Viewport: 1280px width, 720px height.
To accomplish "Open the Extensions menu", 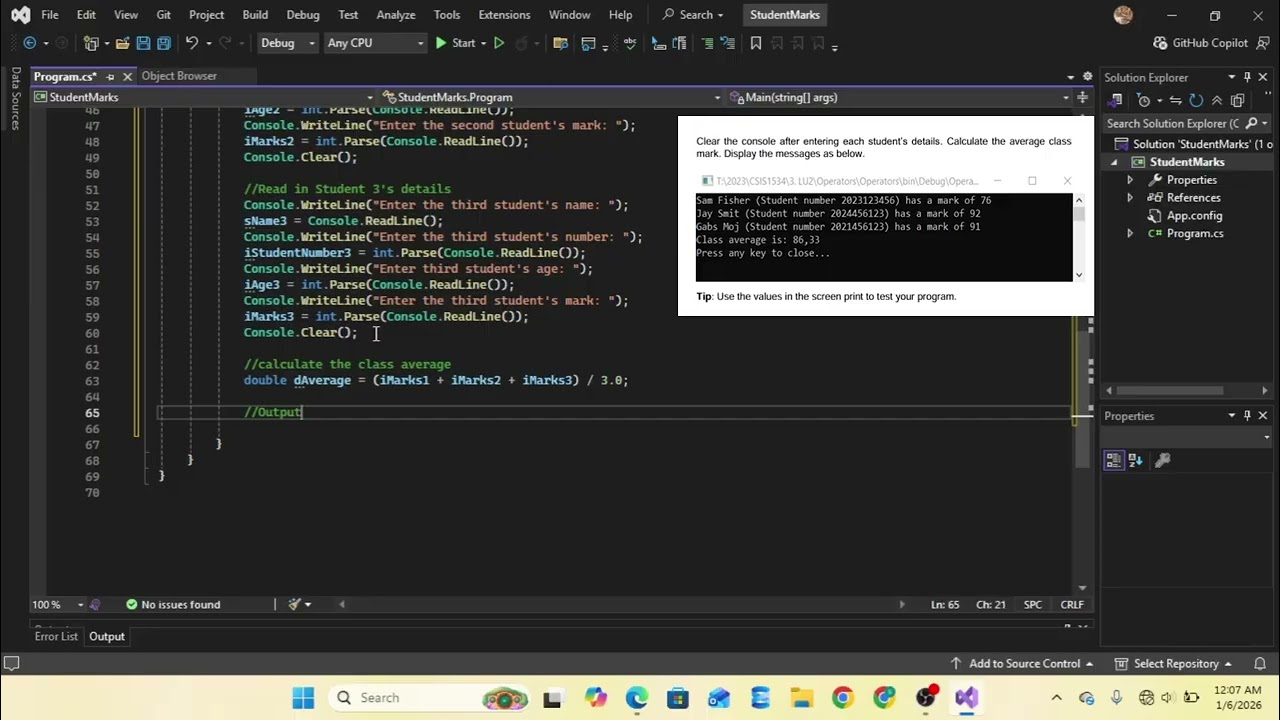I will point(504,15).
